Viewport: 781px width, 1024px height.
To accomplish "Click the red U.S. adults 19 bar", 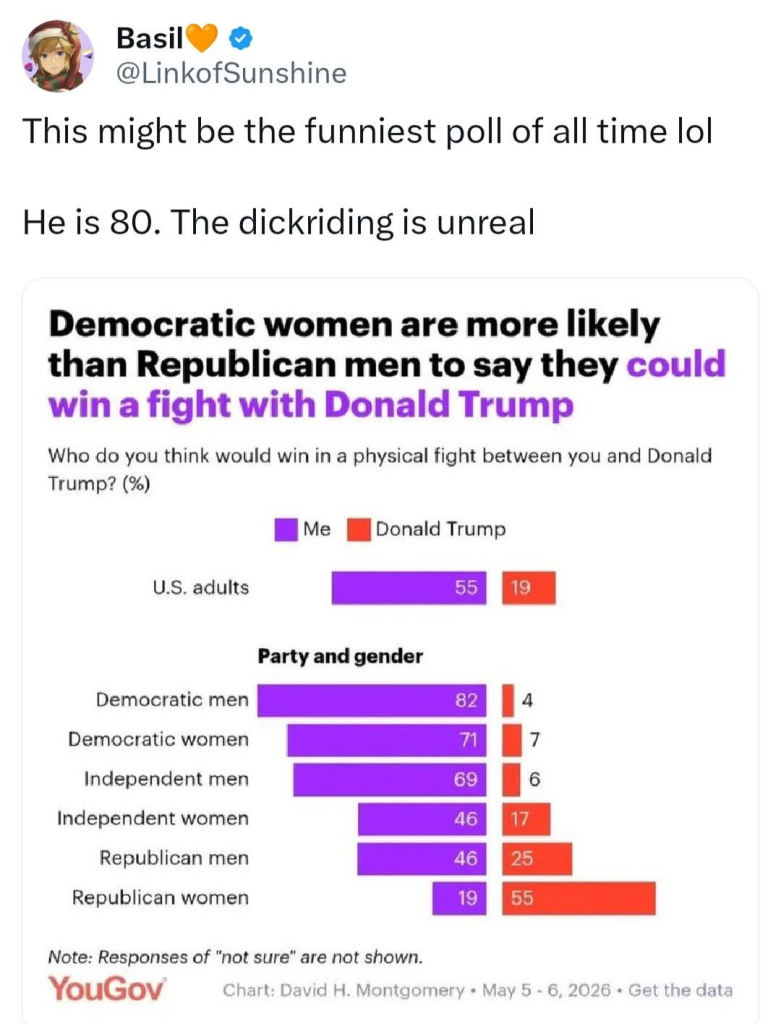I will (x=529, y=588).
